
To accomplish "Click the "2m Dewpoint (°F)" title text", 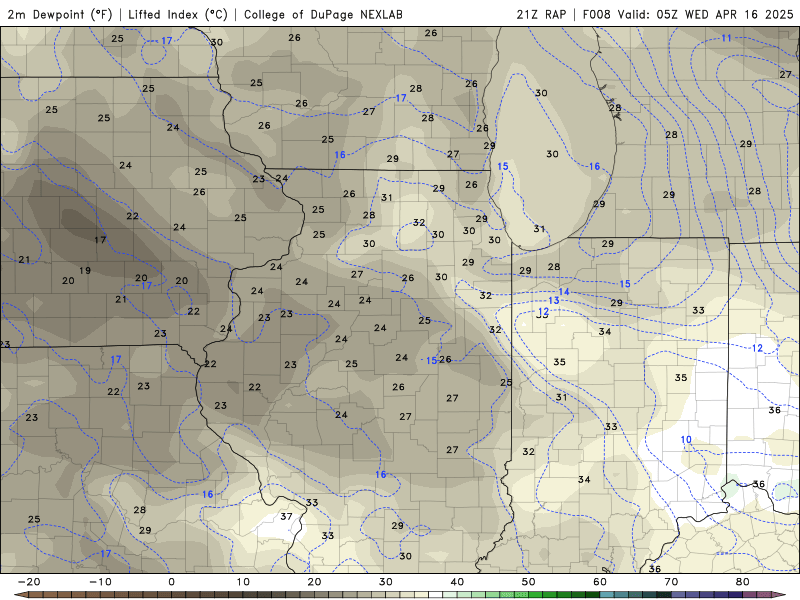I will pyautogui.click(x=60, y=14).
